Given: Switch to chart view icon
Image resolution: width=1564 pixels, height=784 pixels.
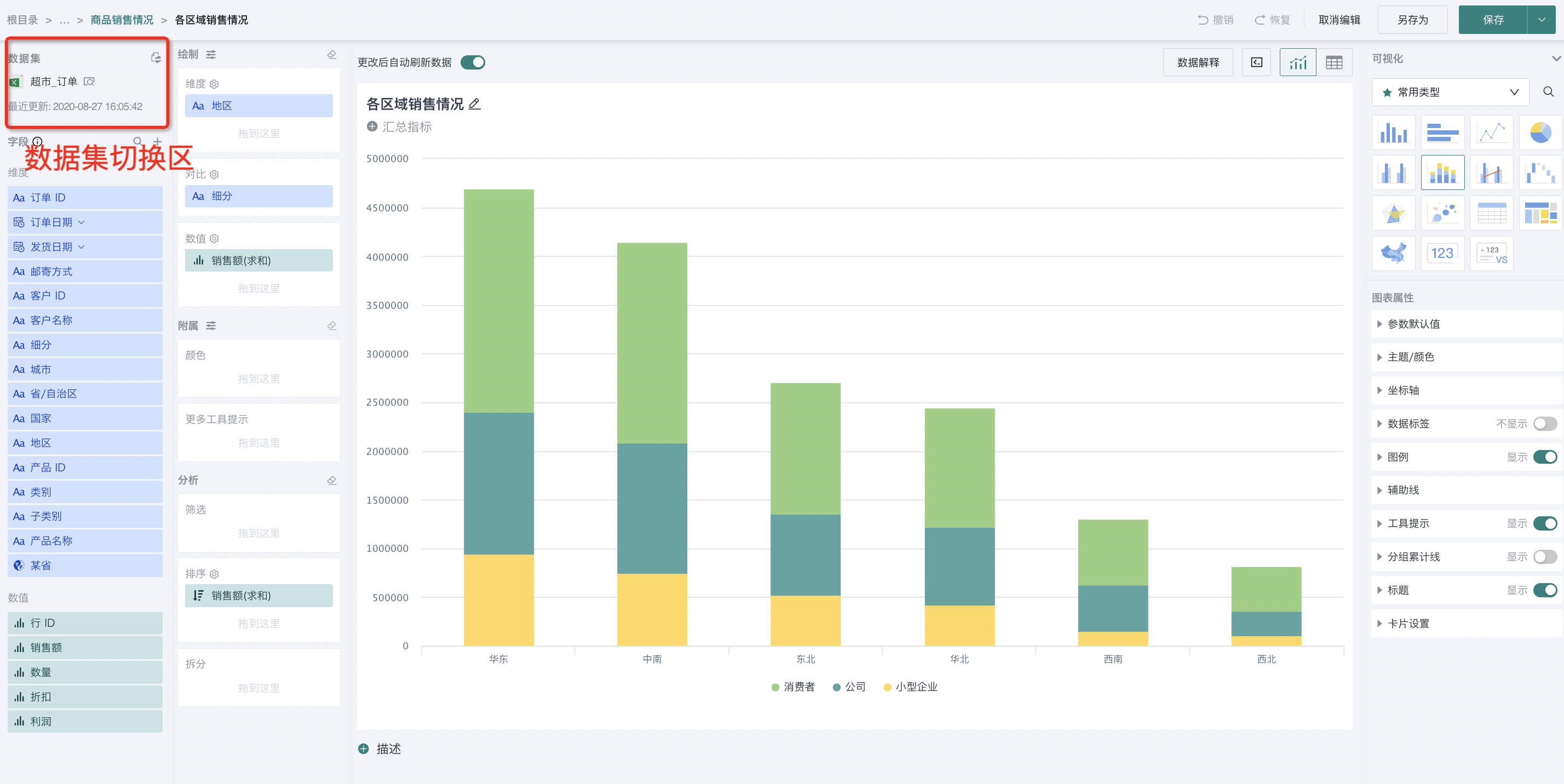Looking at the screenshot, I should 1298,62.
